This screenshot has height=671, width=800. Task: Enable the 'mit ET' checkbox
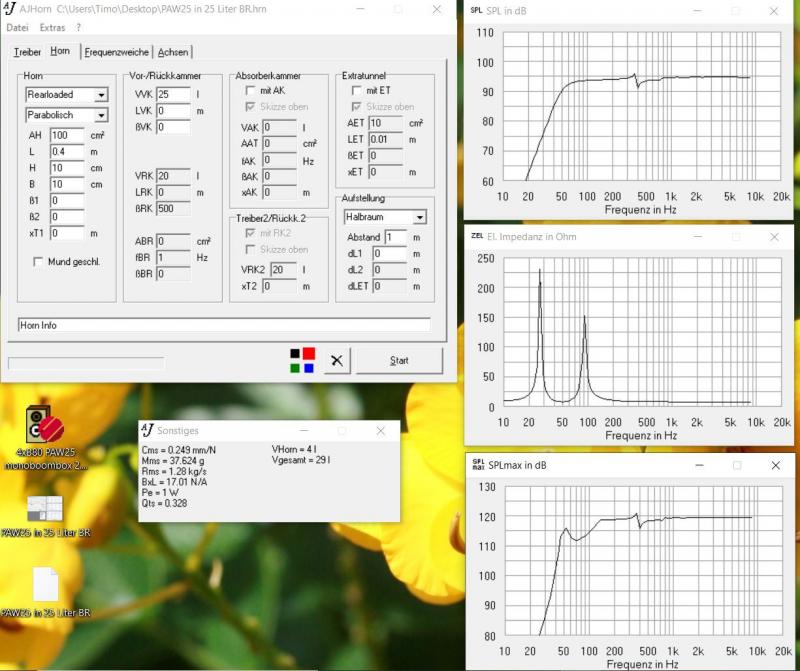click(356, 91)
